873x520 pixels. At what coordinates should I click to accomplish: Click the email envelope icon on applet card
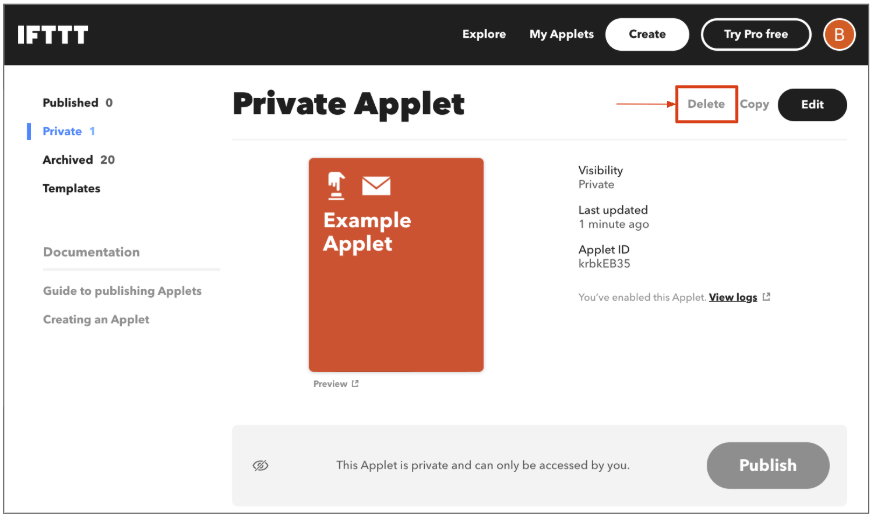(376, 185)
